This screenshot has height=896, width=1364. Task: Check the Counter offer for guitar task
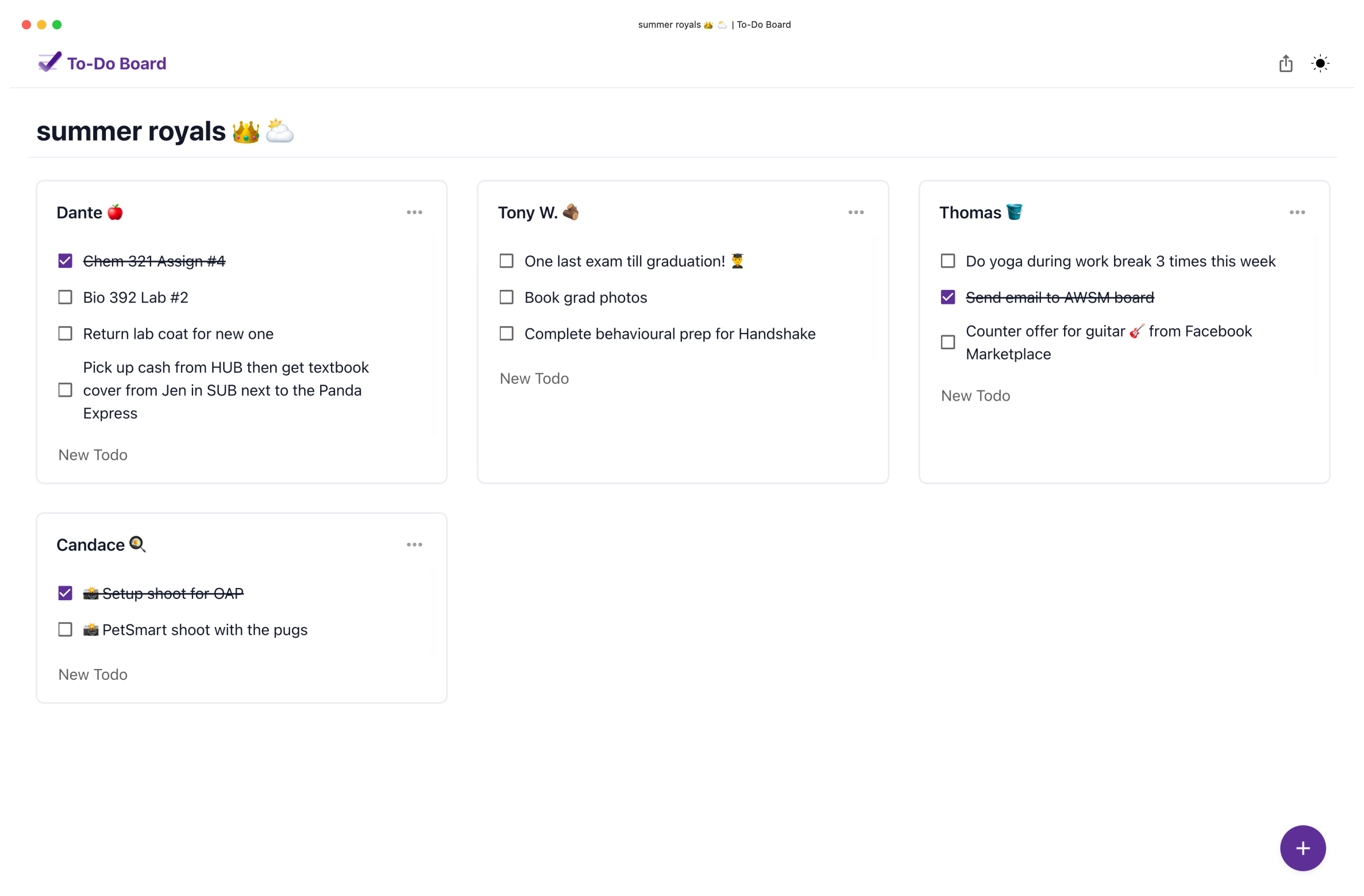coord(947,342)
